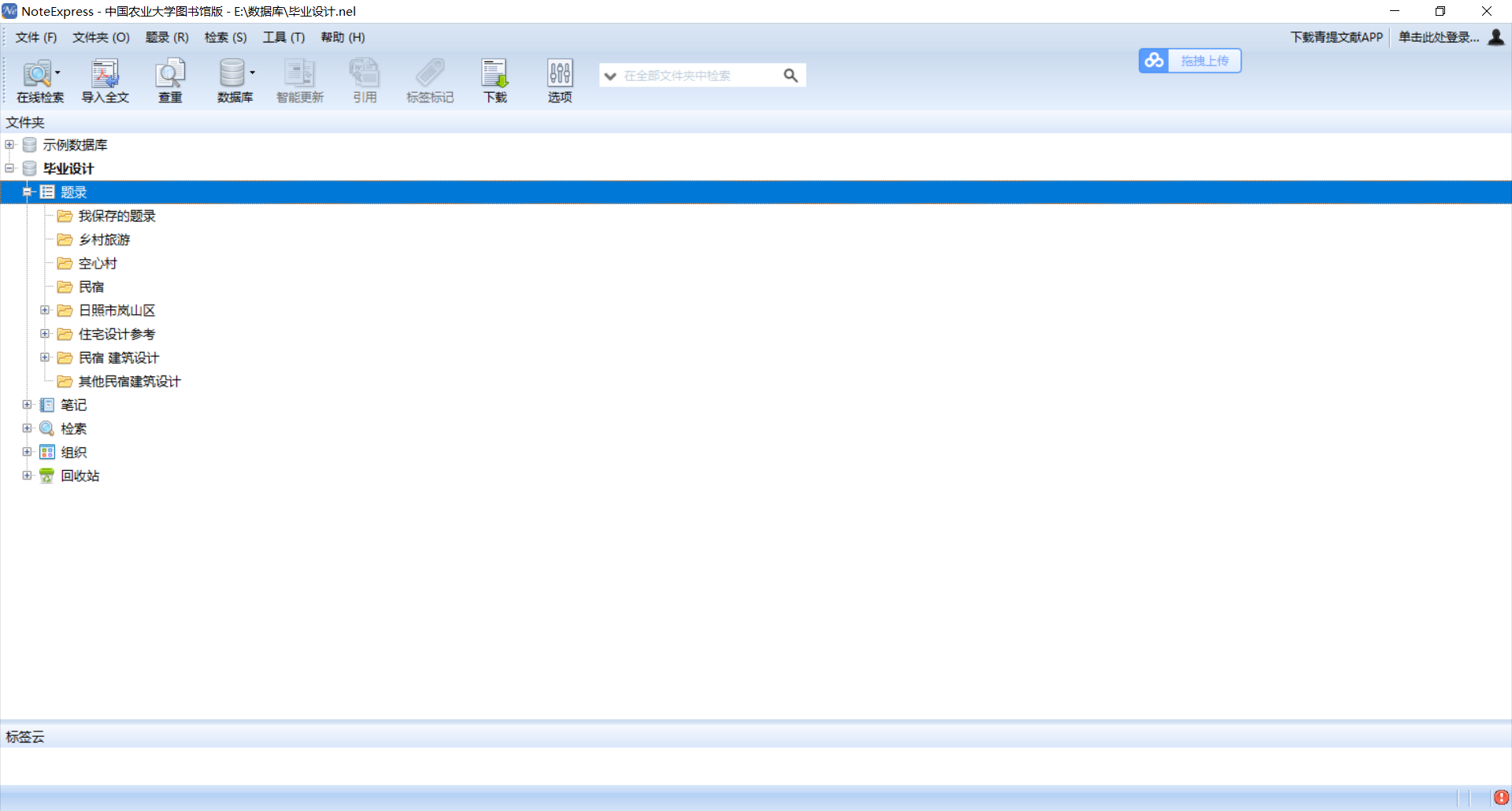This screenshot has height=811, width=1512.
Task: Collapse the 毕业设计 database node
Action: coord(9,168)
